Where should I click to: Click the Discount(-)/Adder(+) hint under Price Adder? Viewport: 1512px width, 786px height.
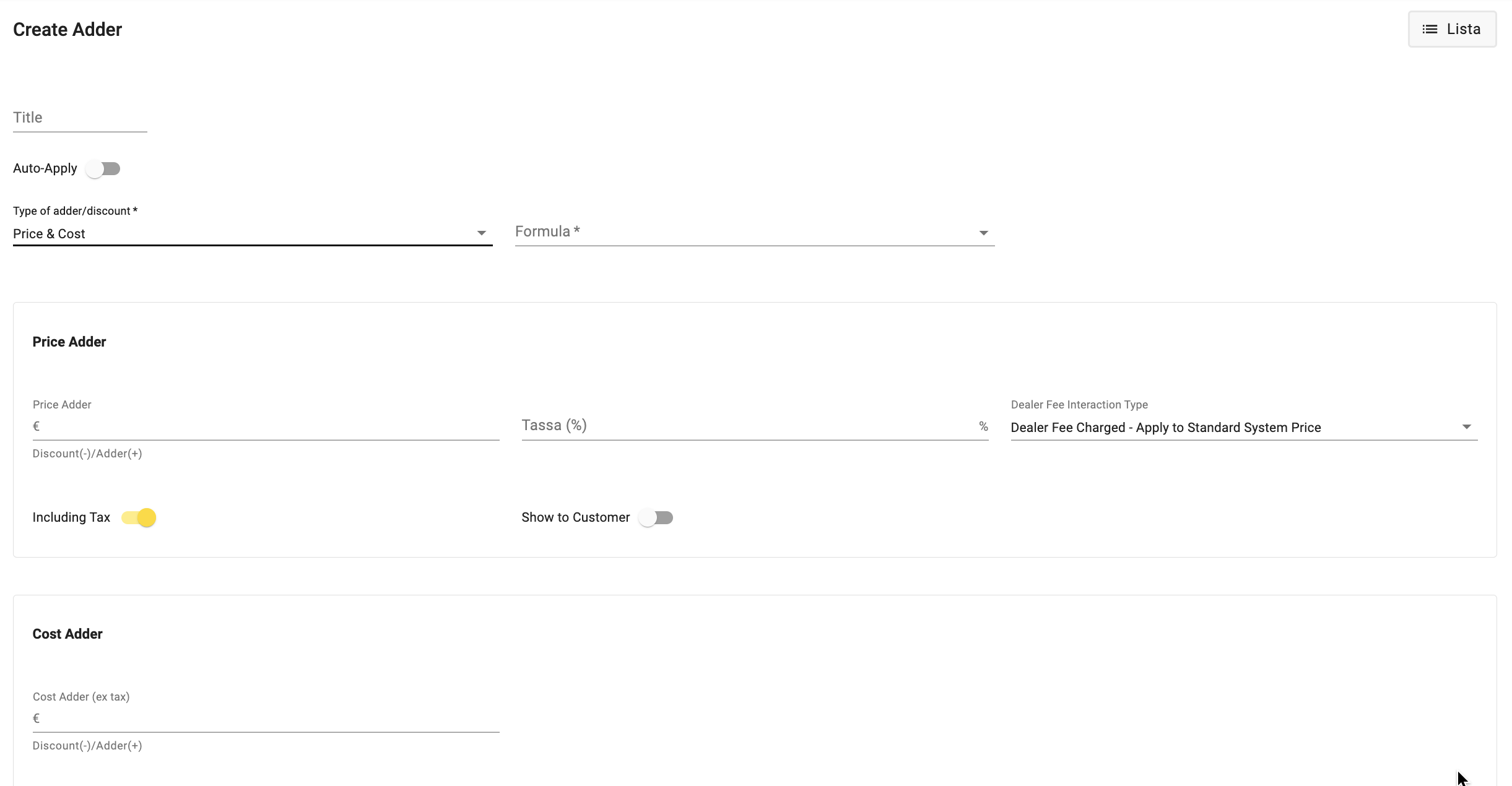87,454
